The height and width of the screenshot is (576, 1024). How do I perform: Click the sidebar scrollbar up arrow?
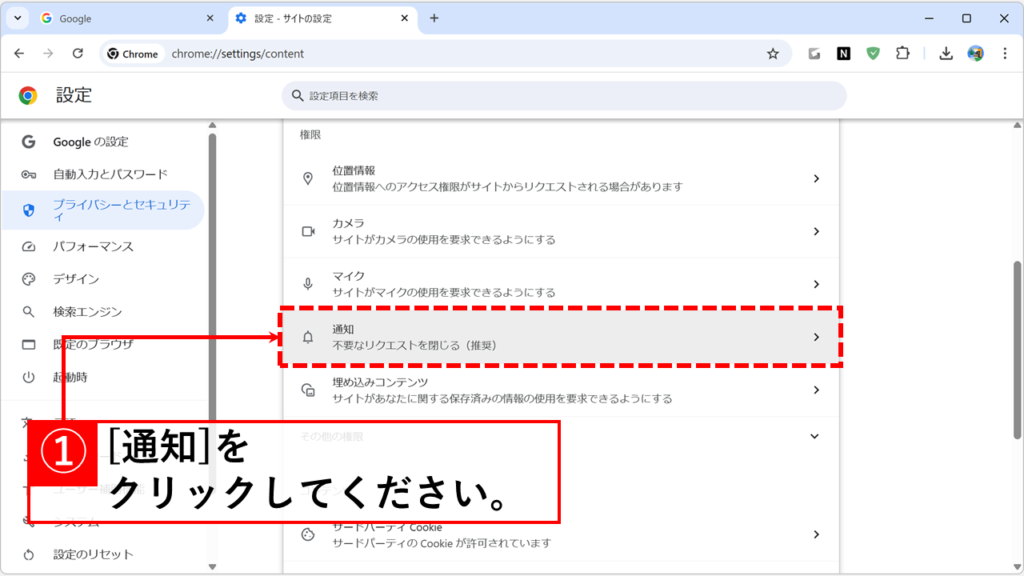tap(212, 125)
